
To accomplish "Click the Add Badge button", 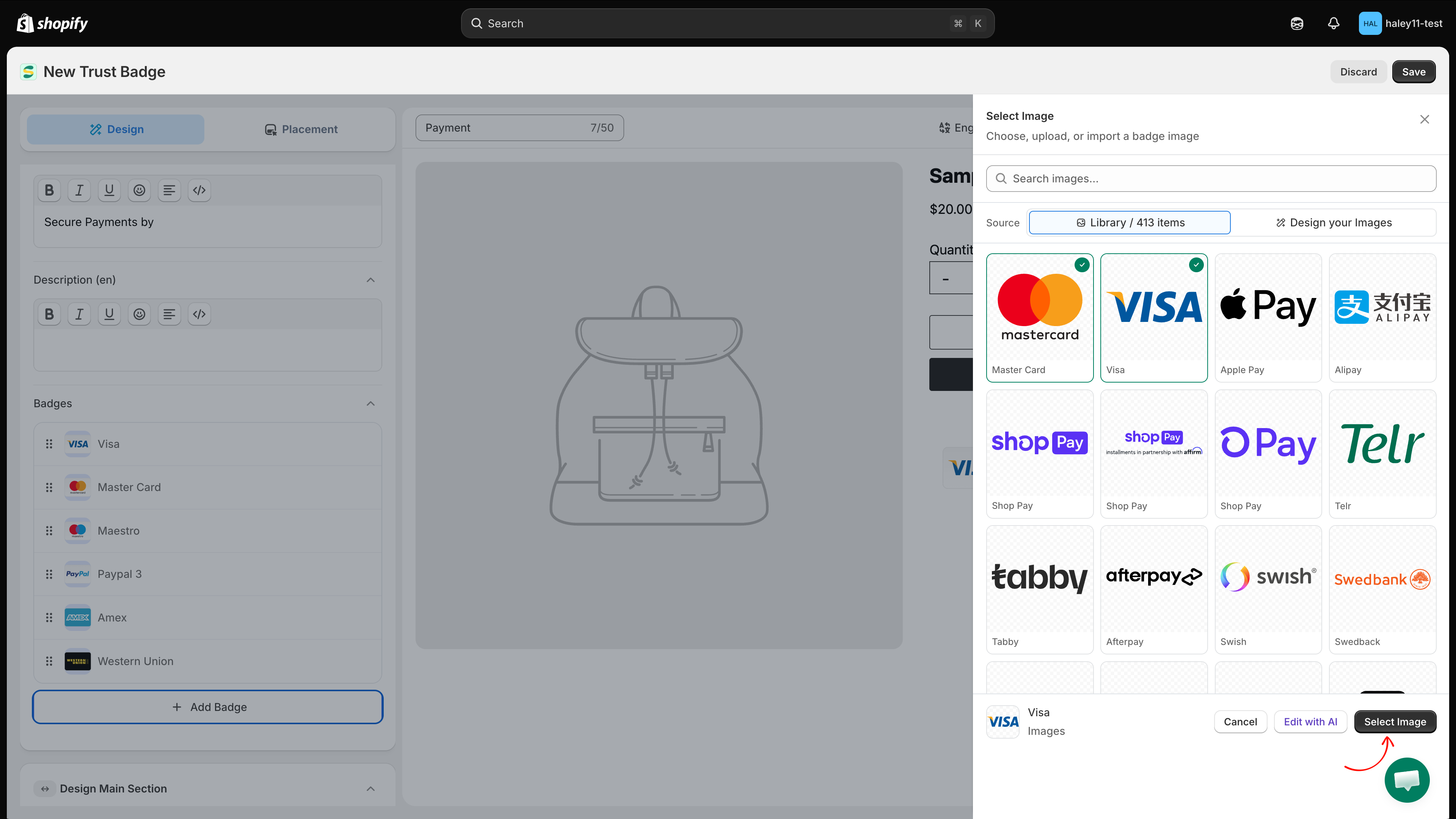I will (x=207, y=707).
